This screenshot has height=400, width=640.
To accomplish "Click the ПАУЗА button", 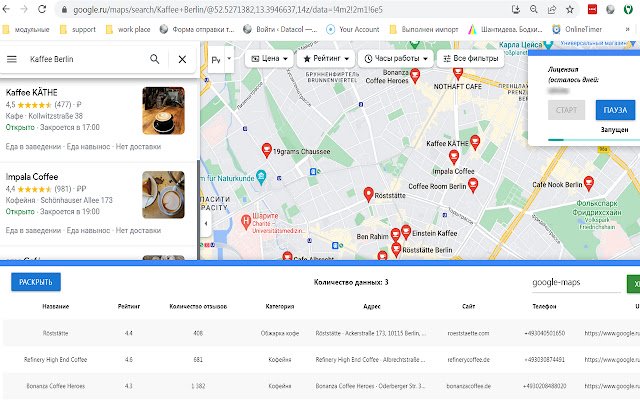I will coord(615,110).
